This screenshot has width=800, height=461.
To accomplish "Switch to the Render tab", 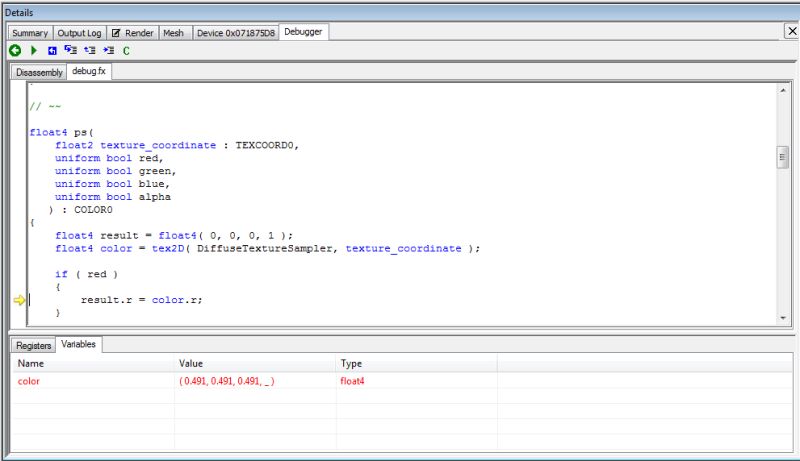I will click(133, 33).
